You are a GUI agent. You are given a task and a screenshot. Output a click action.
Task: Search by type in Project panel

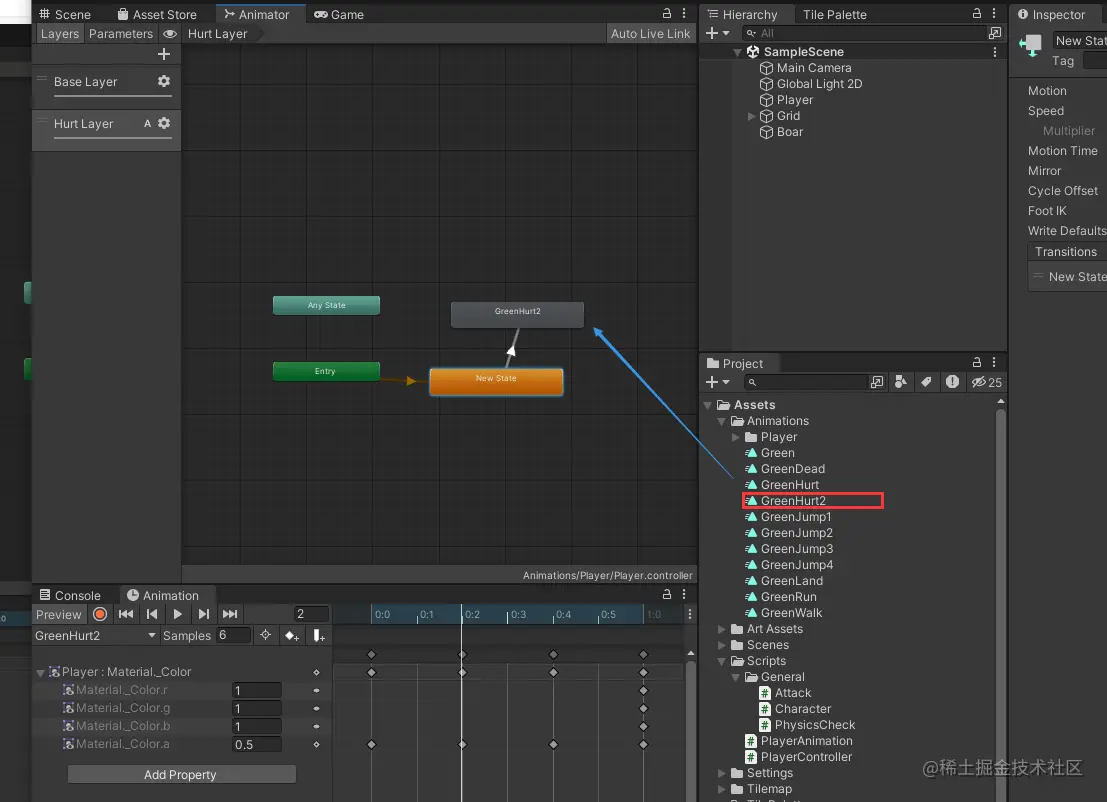(901, 382)
